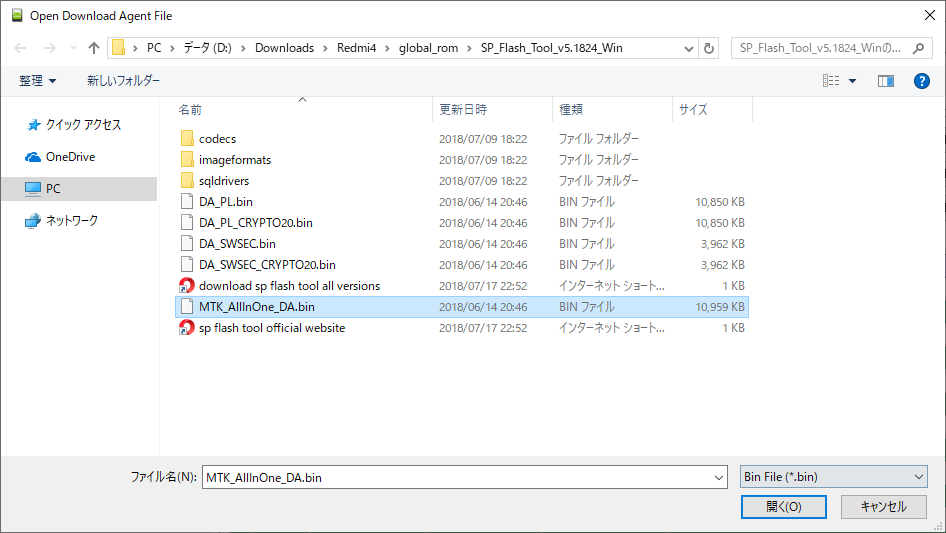
Task: Select MTK_AllInOne_DA.bin file icon
Action: (187, 307)
